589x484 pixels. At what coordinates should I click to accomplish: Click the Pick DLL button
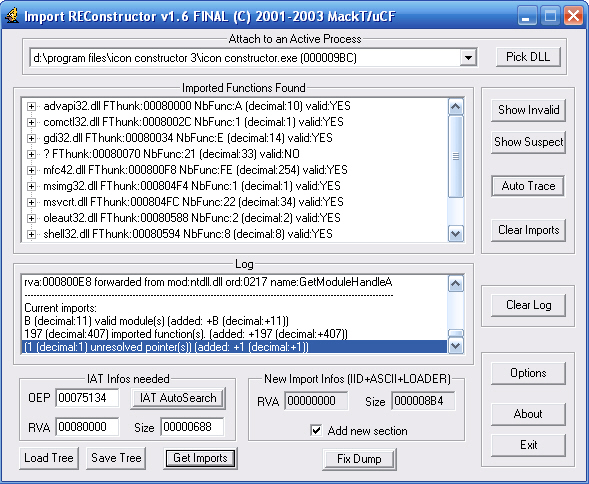tap(528, 57)
